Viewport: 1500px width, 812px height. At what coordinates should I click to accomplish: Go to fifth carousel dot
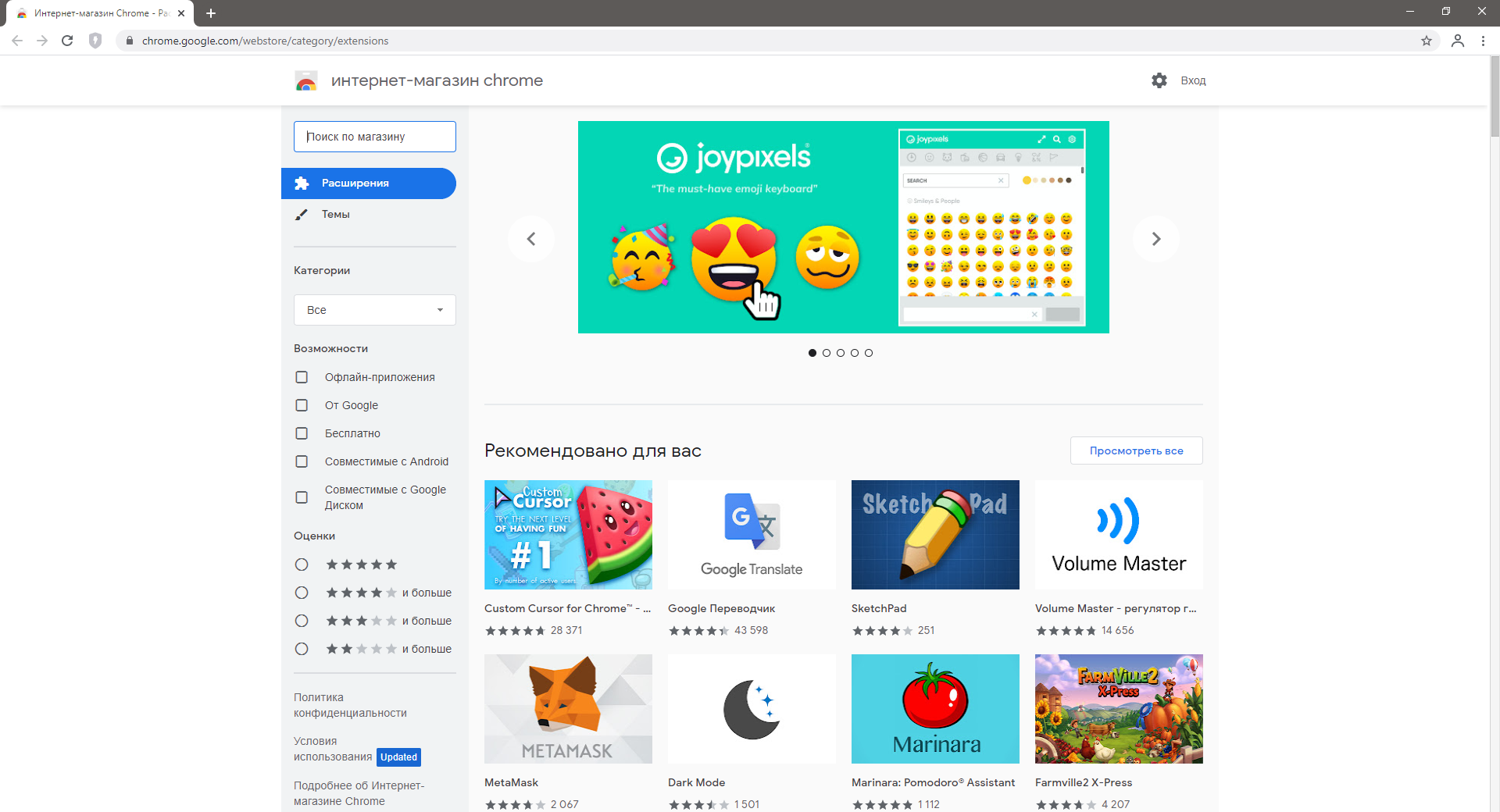pyautogui.click(x=869, y=353)
